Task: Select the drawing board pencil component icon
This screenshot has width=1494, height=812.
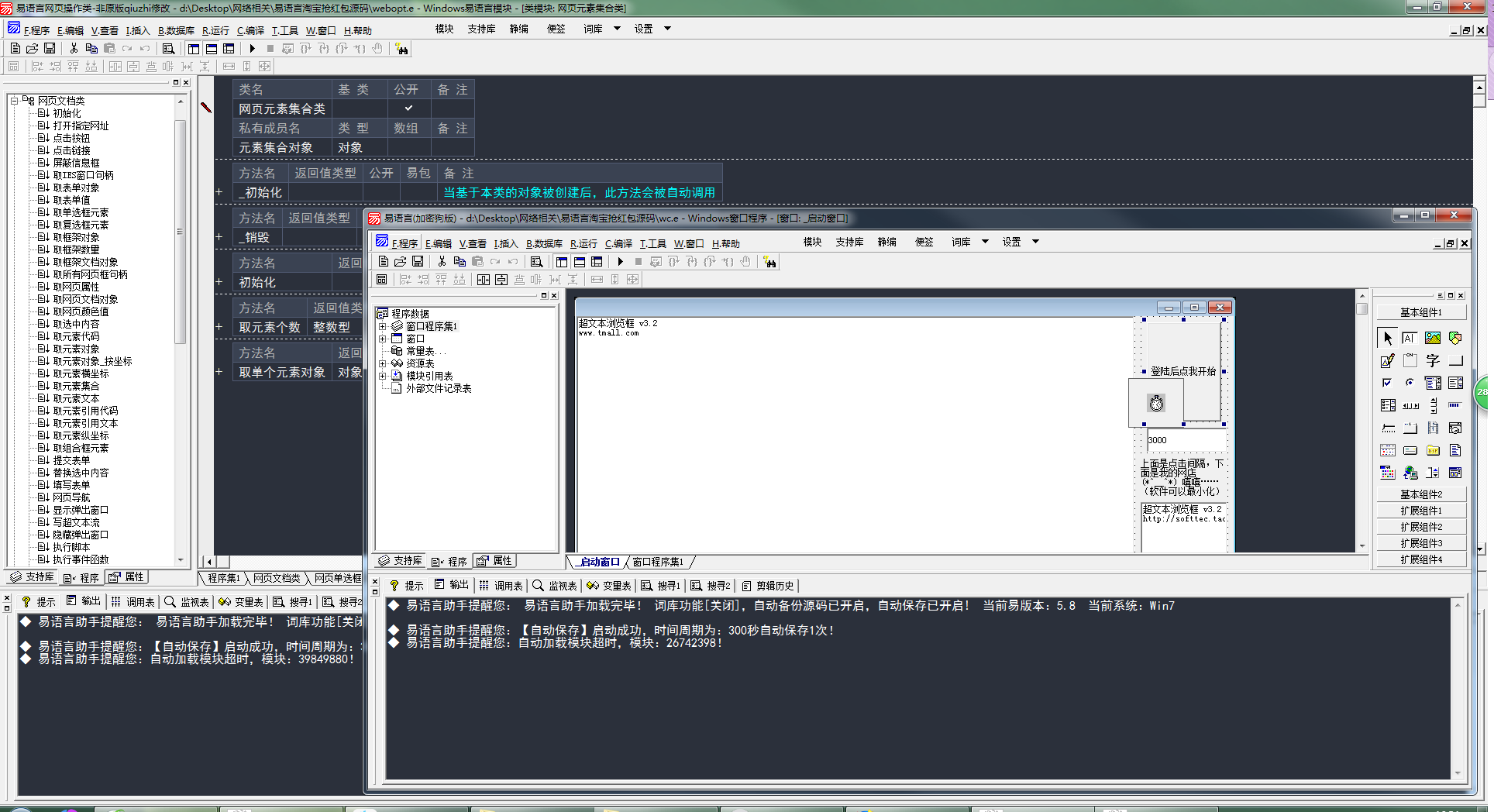Action: pyautogui.click(x=1387, y=360)
